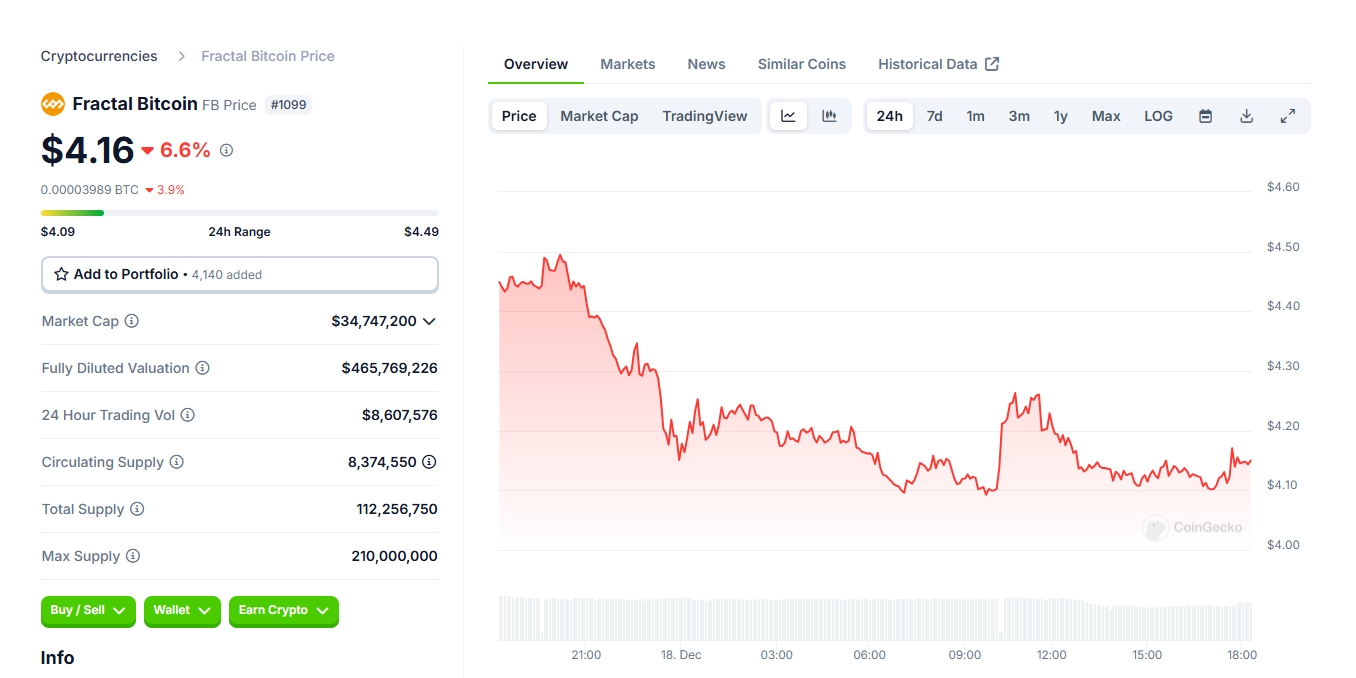Switch timeframe to 7d
Image resolution: width=1356 pixels, height=678 pixels.
click(934, 116)
